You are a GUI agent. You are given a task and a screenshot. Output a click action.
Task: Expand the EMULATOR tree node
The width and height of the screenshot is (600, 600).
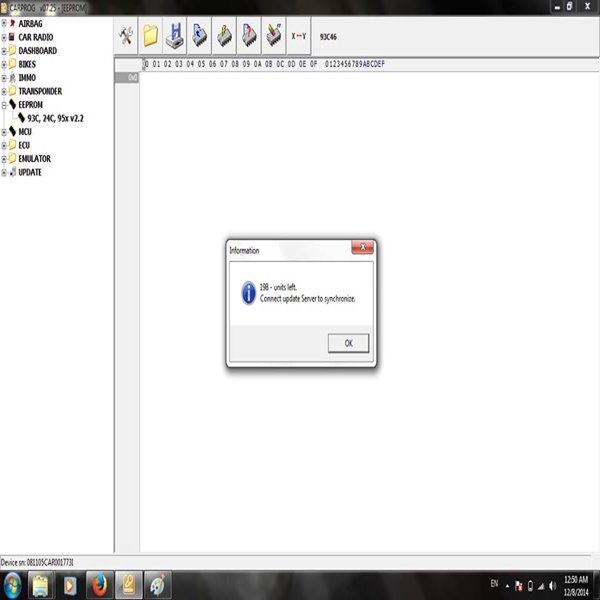coord(4,159)
